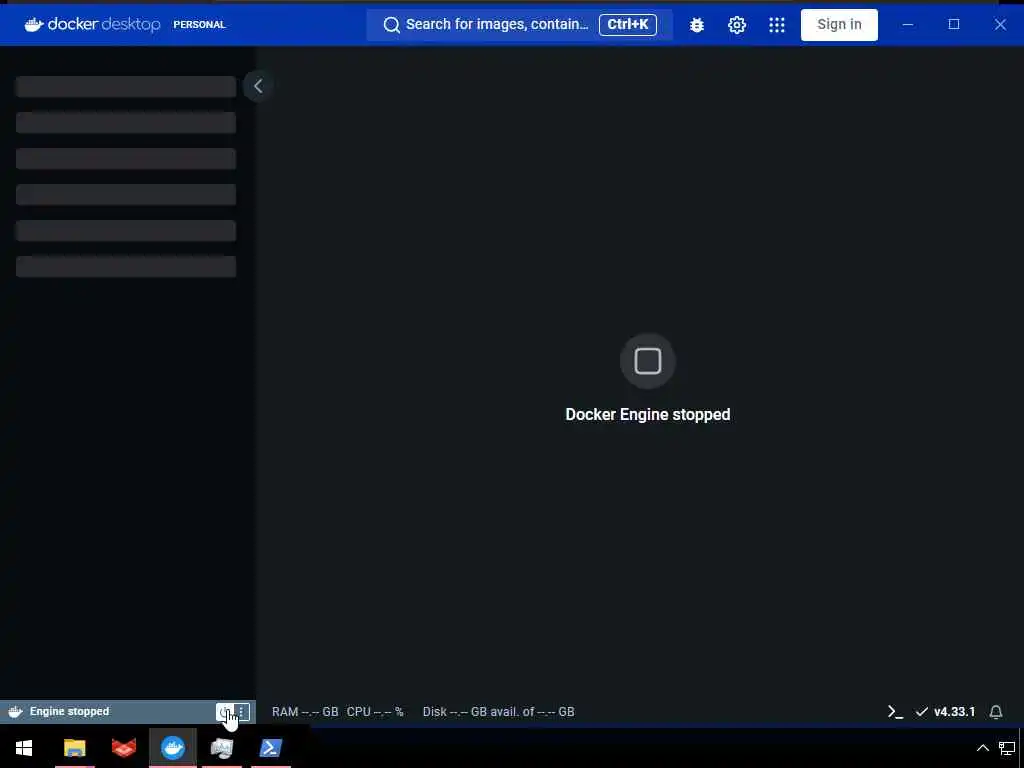This screenshot has height=768, width=1024.
Task: Open the Windows Start menu
Action: click(x=24, y=748)
